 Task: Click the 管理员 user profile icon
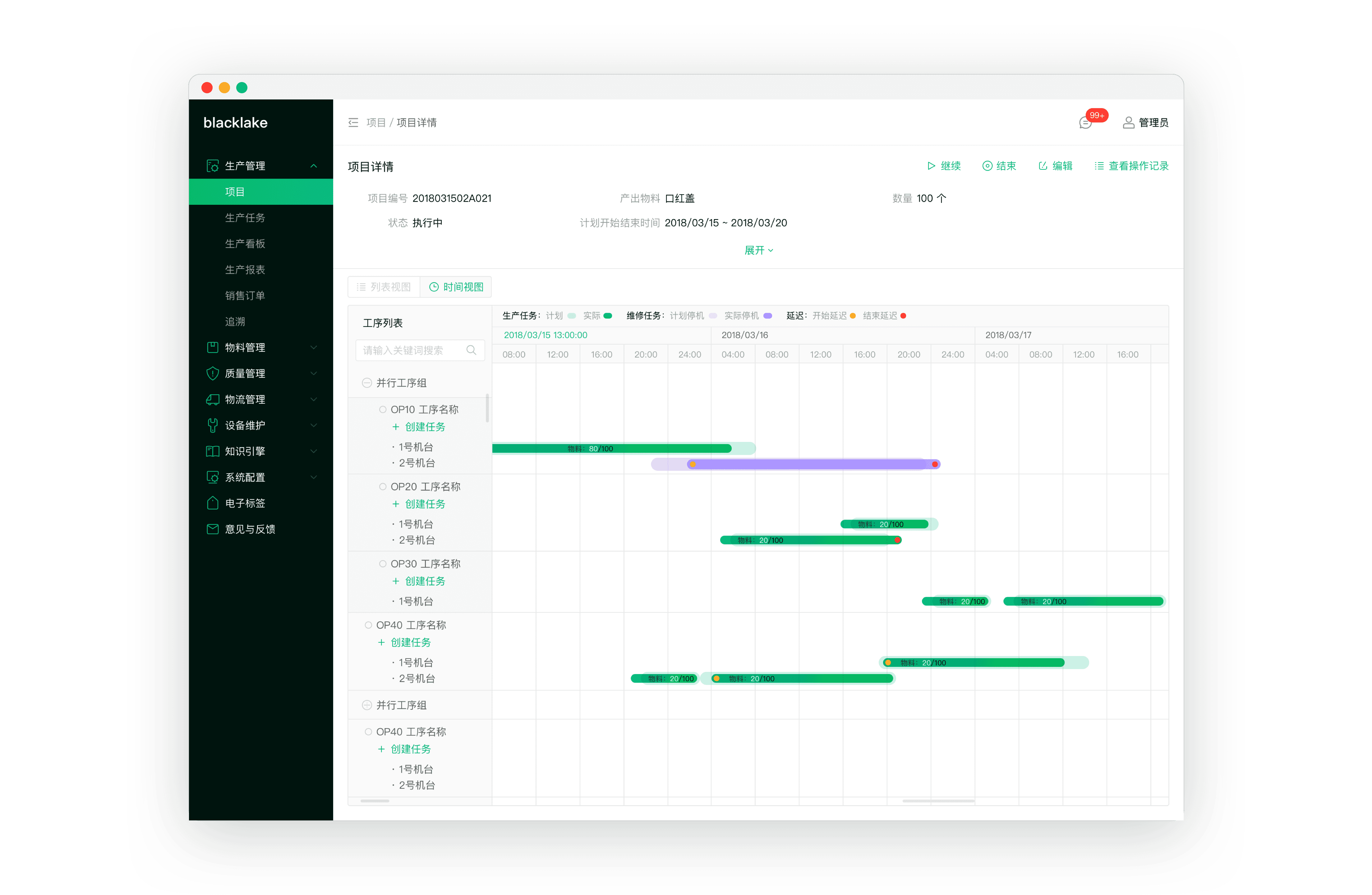tap(1128, 123)
